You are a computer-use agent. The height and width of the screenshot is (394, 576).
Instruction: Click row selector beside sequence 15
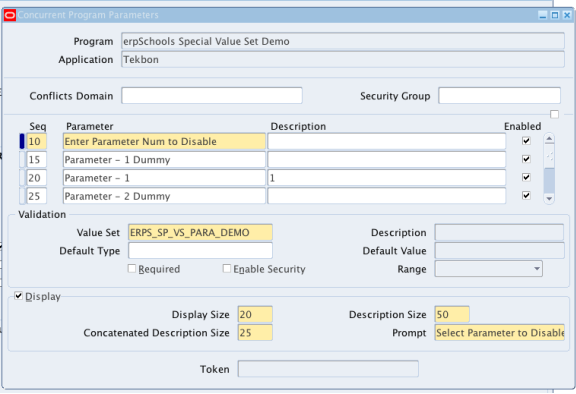click(x=22, y=159)
